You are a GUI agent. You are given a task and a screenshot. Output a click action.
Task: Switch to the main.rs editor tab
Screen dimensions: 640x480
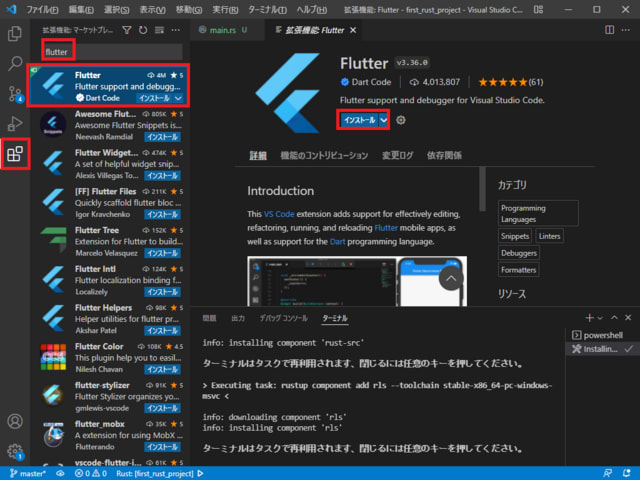click(x=222, y=30)
